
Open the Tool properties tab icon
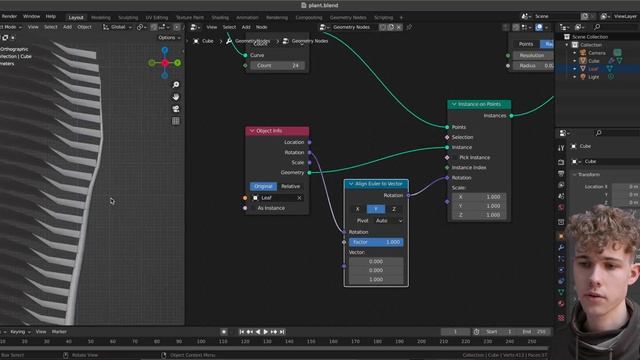point(561,148)
